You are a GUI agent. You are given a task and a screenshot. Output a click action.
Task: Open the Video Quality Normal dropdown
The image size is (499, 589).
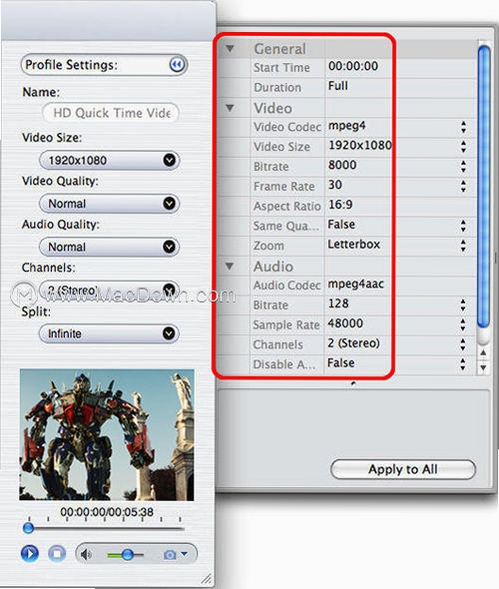(x=109, y=204)
